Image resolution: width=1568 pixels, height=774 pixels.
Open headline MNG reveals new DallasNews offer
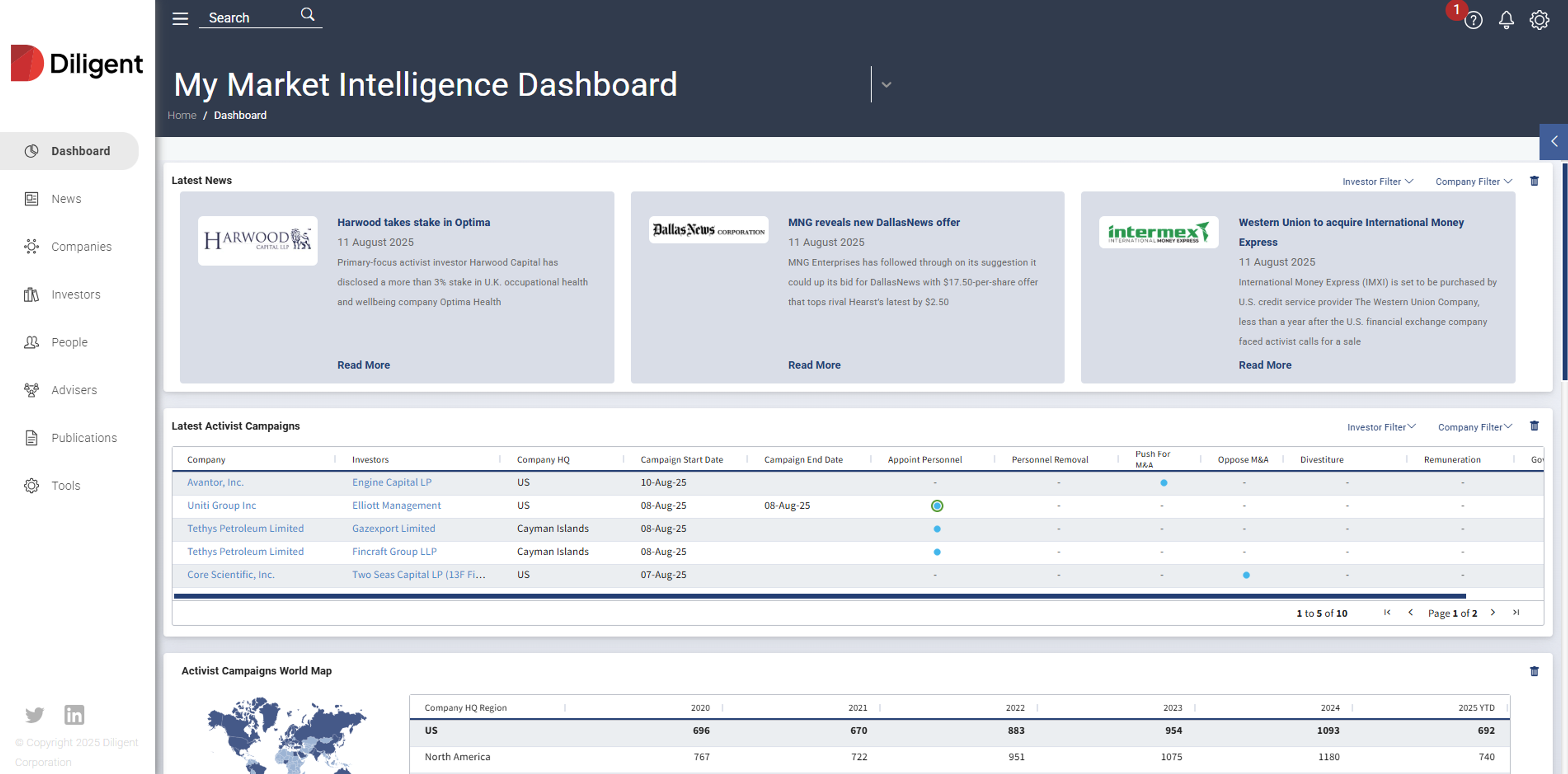pyautogui.click(x=873, y=222)
